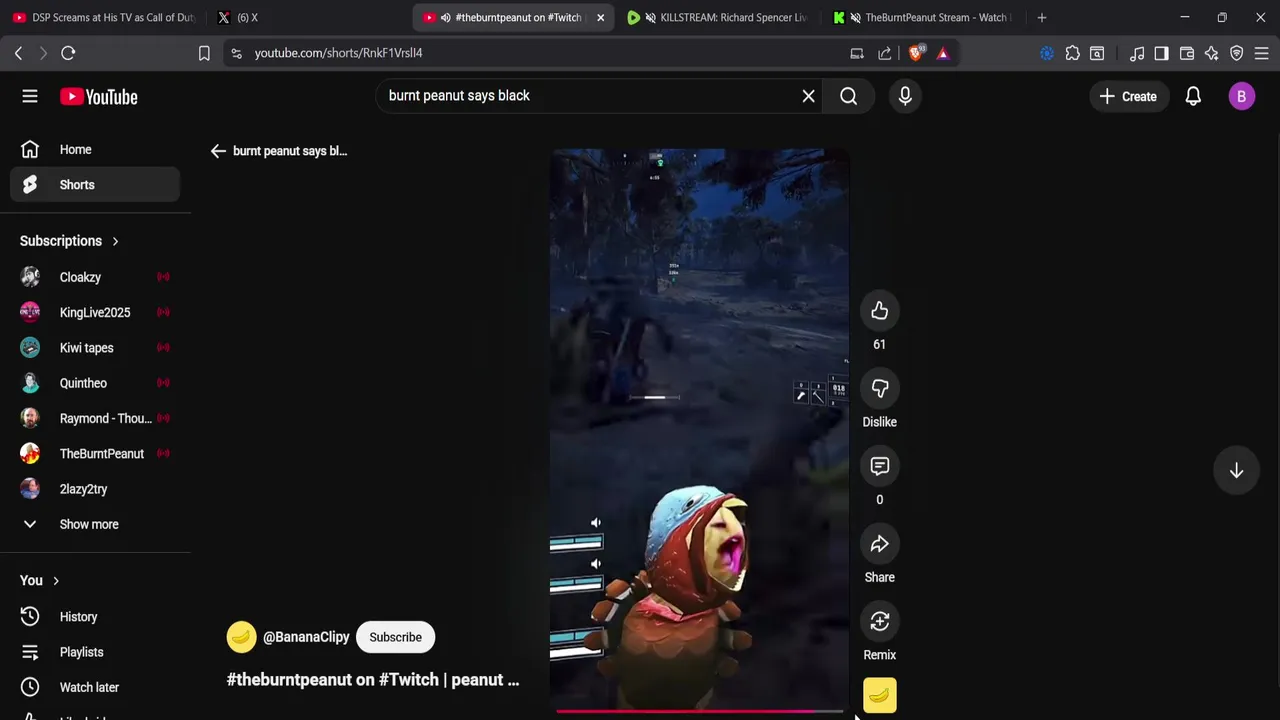Remix this Short
This screenshot has height=720, width=1280.
point(879,622)
